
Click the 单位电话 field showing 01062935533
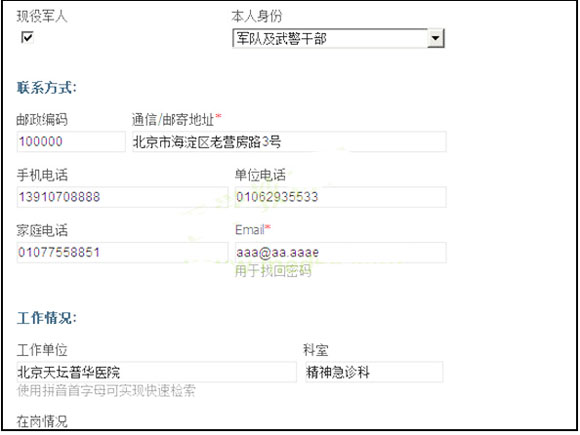pyautogui.click(x=340, y=197)
